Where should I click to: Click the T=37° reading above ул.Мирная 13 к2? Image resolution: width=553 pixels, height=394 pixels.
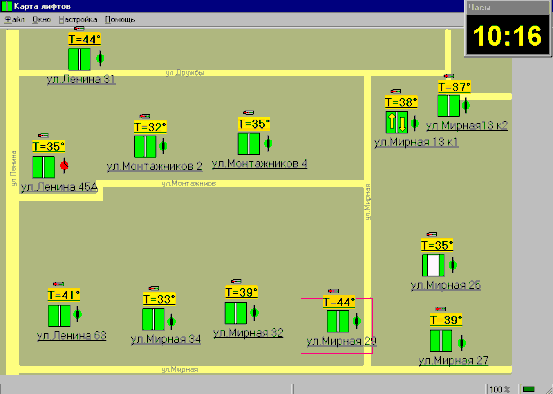[454, 87]
